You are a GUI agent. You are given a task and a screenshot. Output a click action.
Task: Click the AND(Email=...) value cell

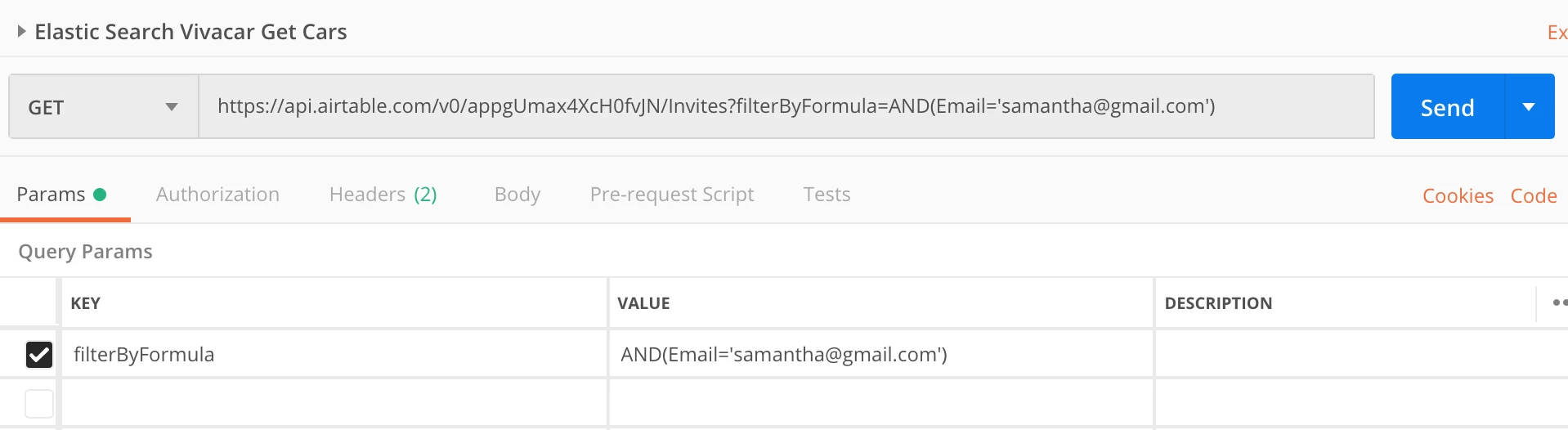point(880,355)
